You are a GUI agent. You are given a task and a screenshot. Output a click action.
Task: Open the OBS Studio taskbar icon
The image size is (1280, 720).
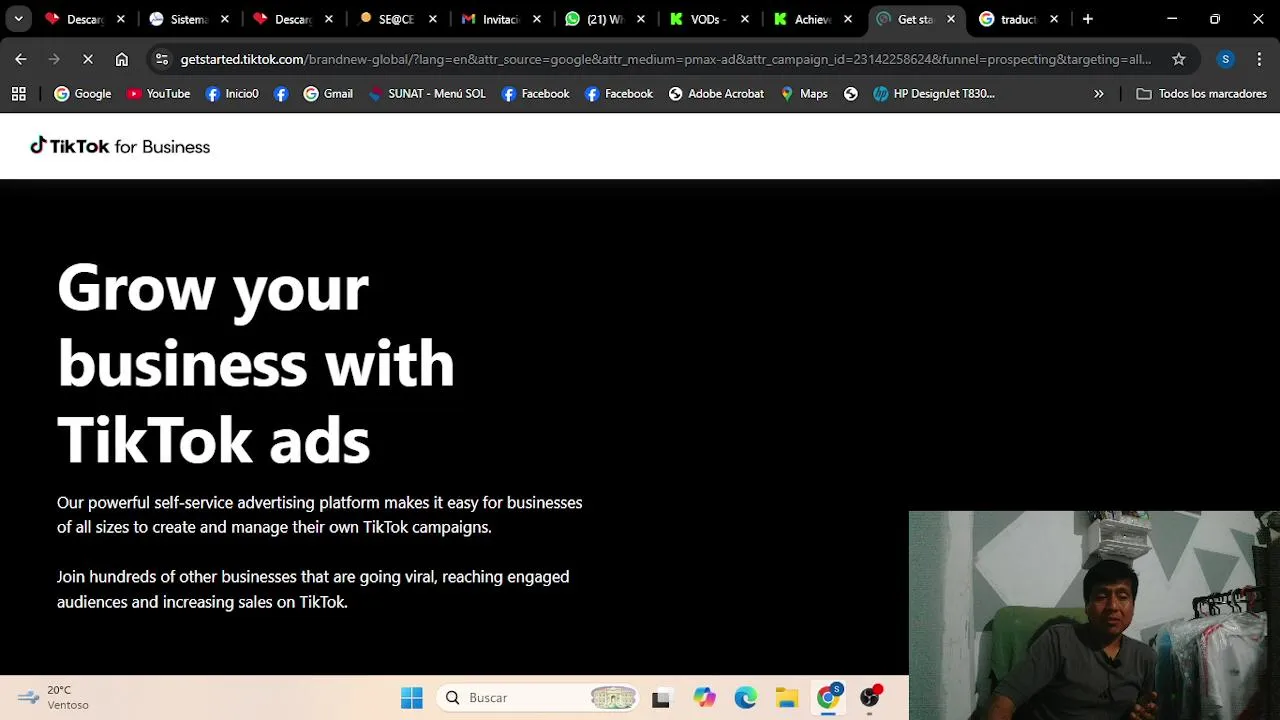pyautogui.click(x=870, y=697)
